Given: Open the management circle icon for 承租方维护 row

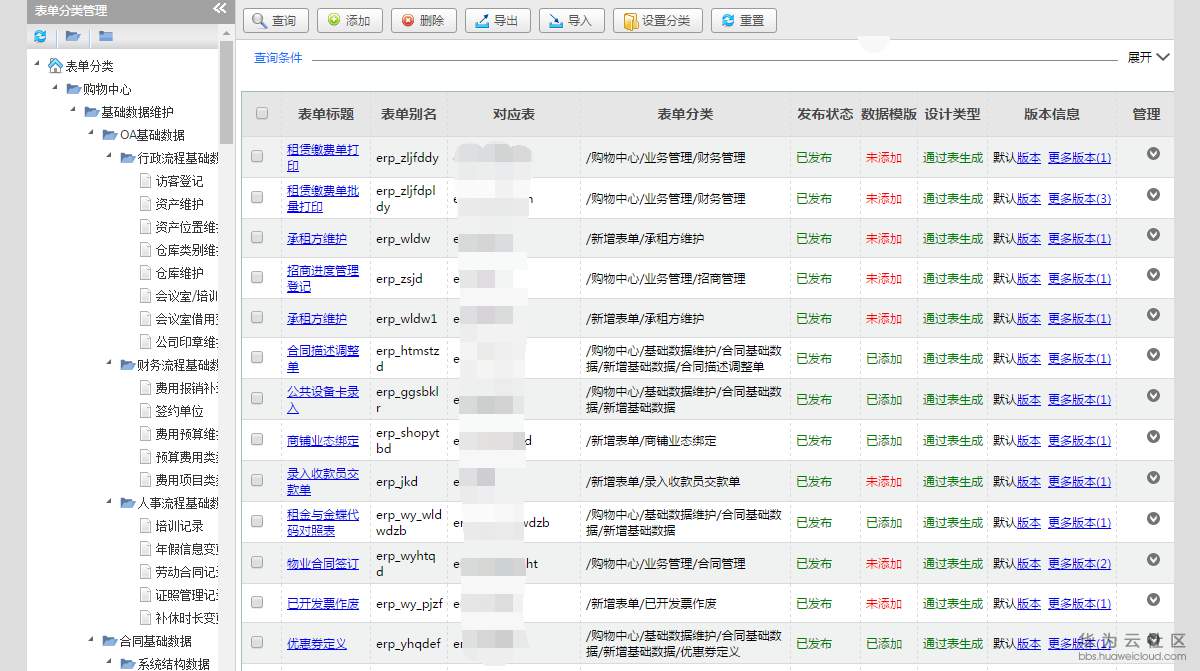Looking at the screenshot, I should point(1154,238).
